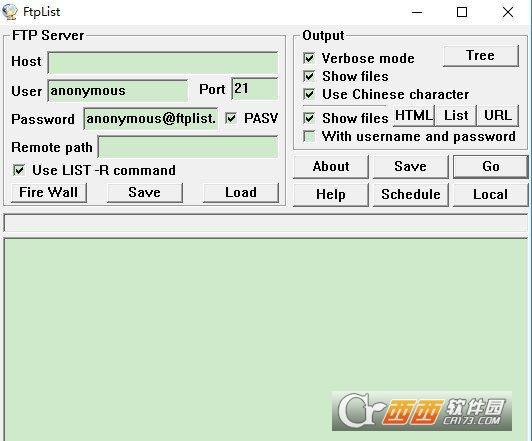Click the Password input field
Screen dimensions: 532x441
pos(151,119)
